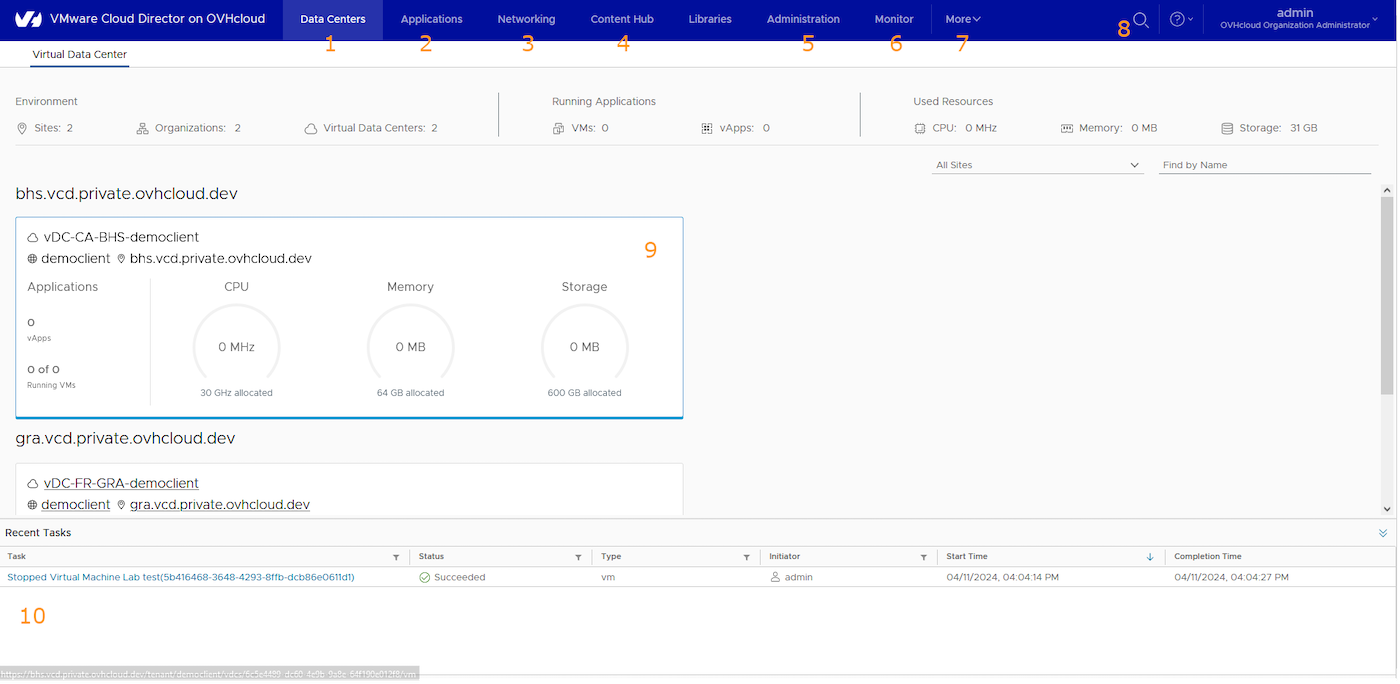This screenshot has width=1400, height=684.
Task: Open the Administration menu
Action: pos(802,19)
